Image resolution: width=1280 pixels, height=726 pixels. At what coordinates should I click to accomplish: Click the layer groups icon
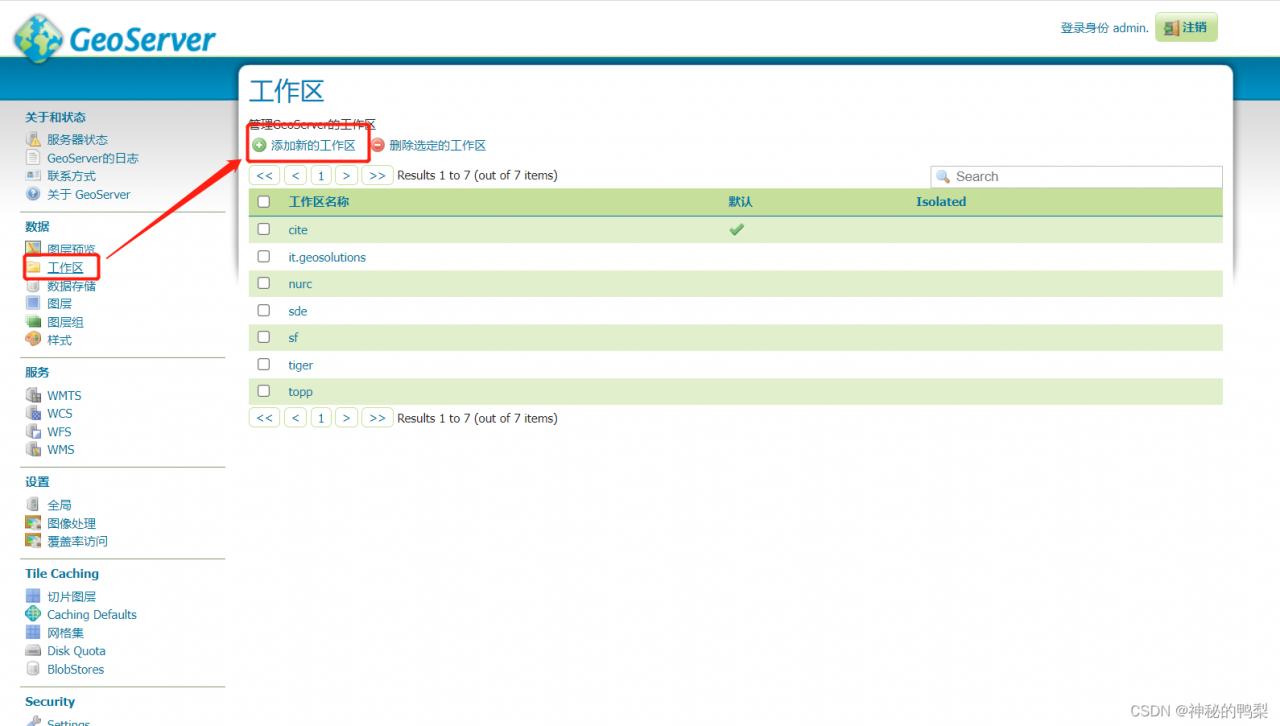click(33, 322)
